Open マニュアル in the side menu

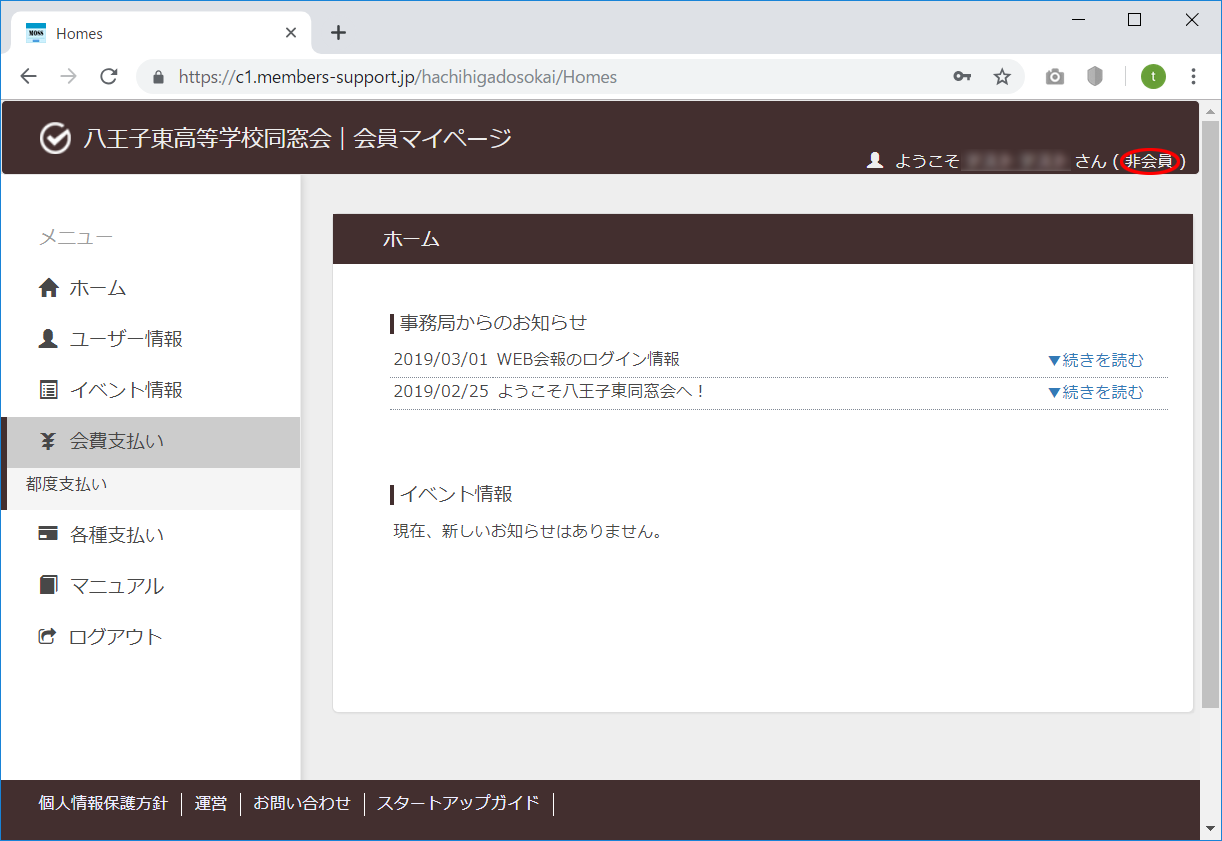151,586
